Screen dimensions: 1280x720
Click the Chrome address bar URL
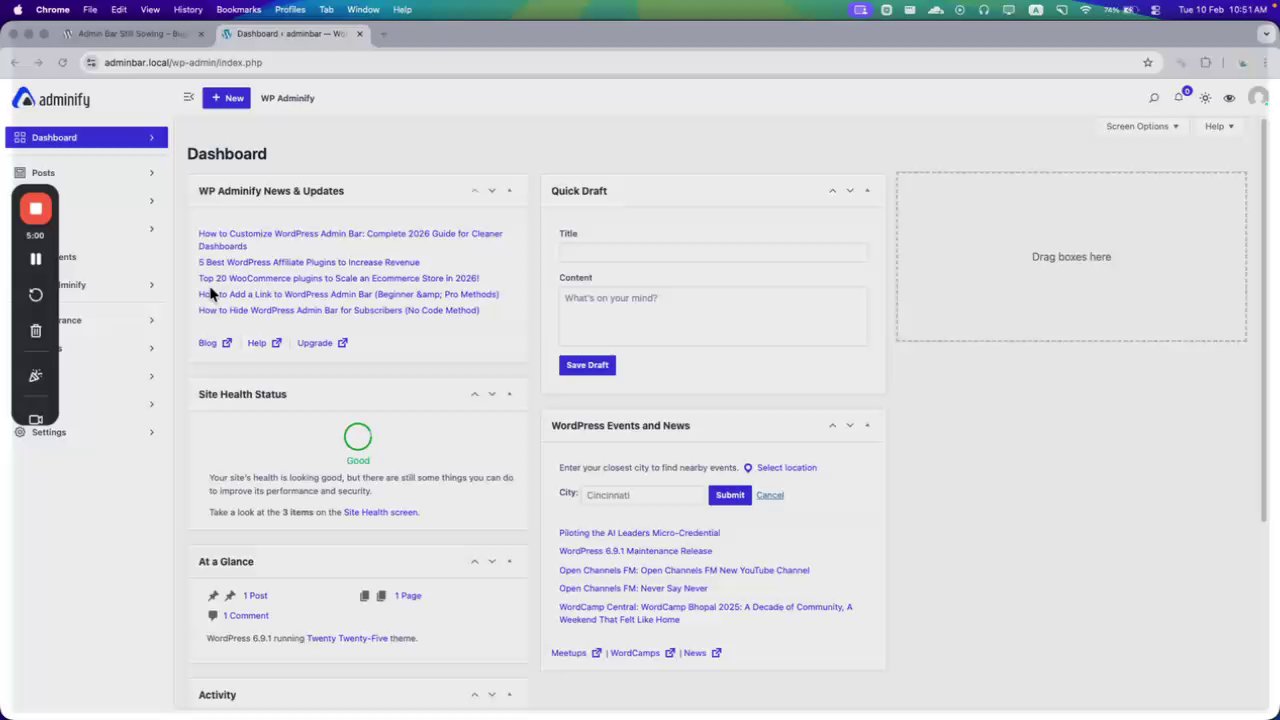(183, 62)
